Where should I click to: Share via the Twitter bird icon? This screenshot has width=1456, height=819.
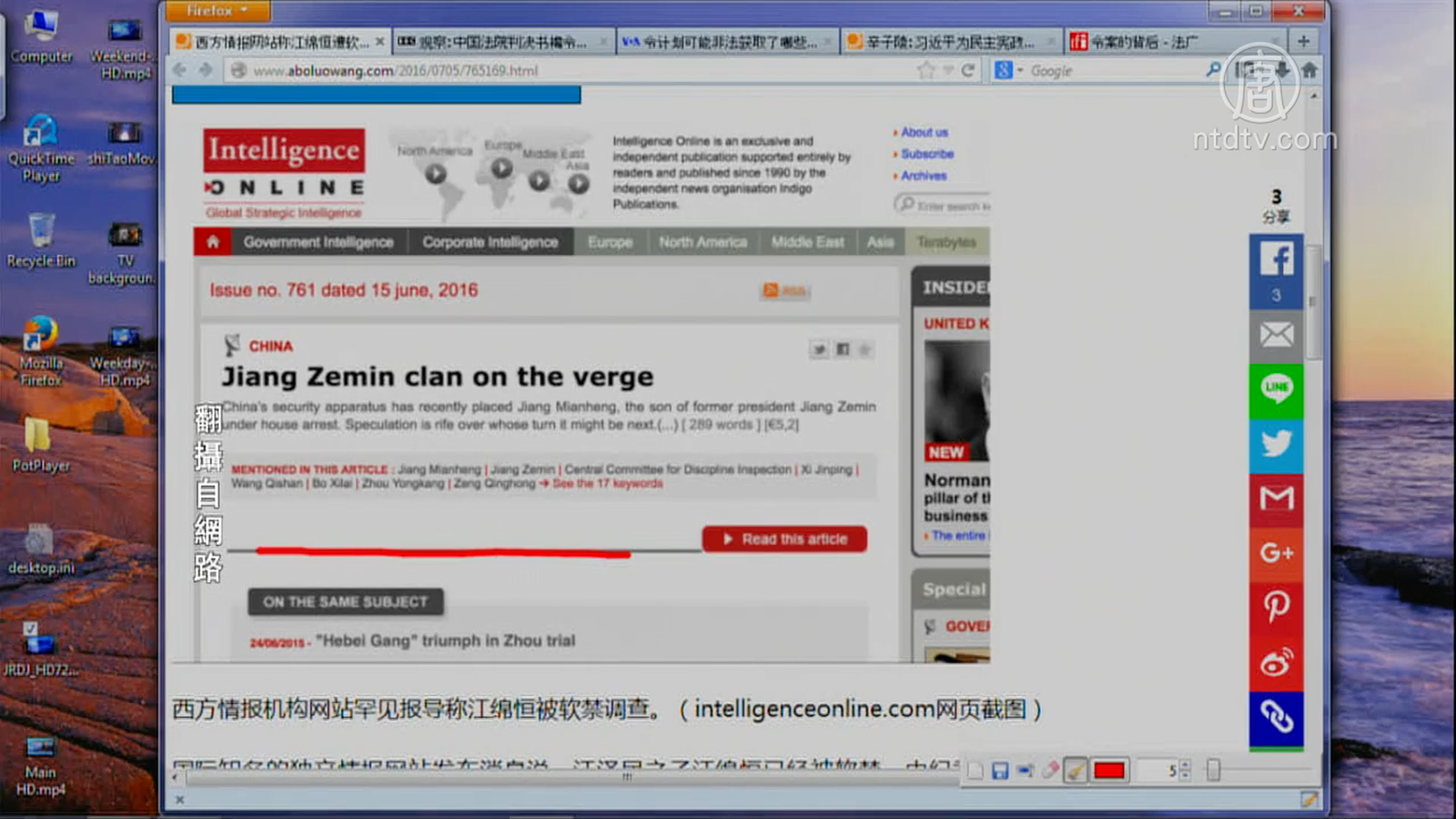1276,444
